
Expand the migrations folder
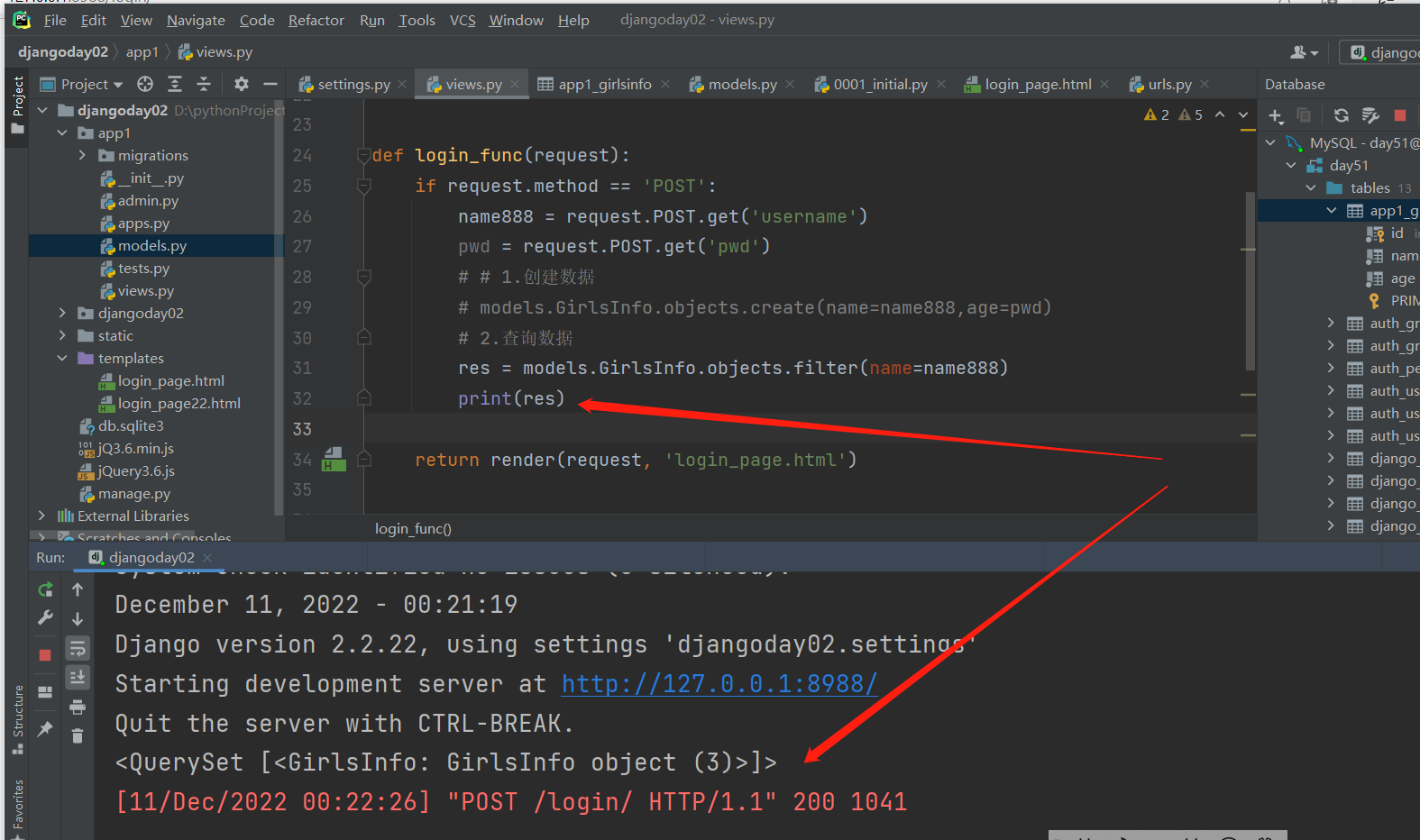pos(82,156)
